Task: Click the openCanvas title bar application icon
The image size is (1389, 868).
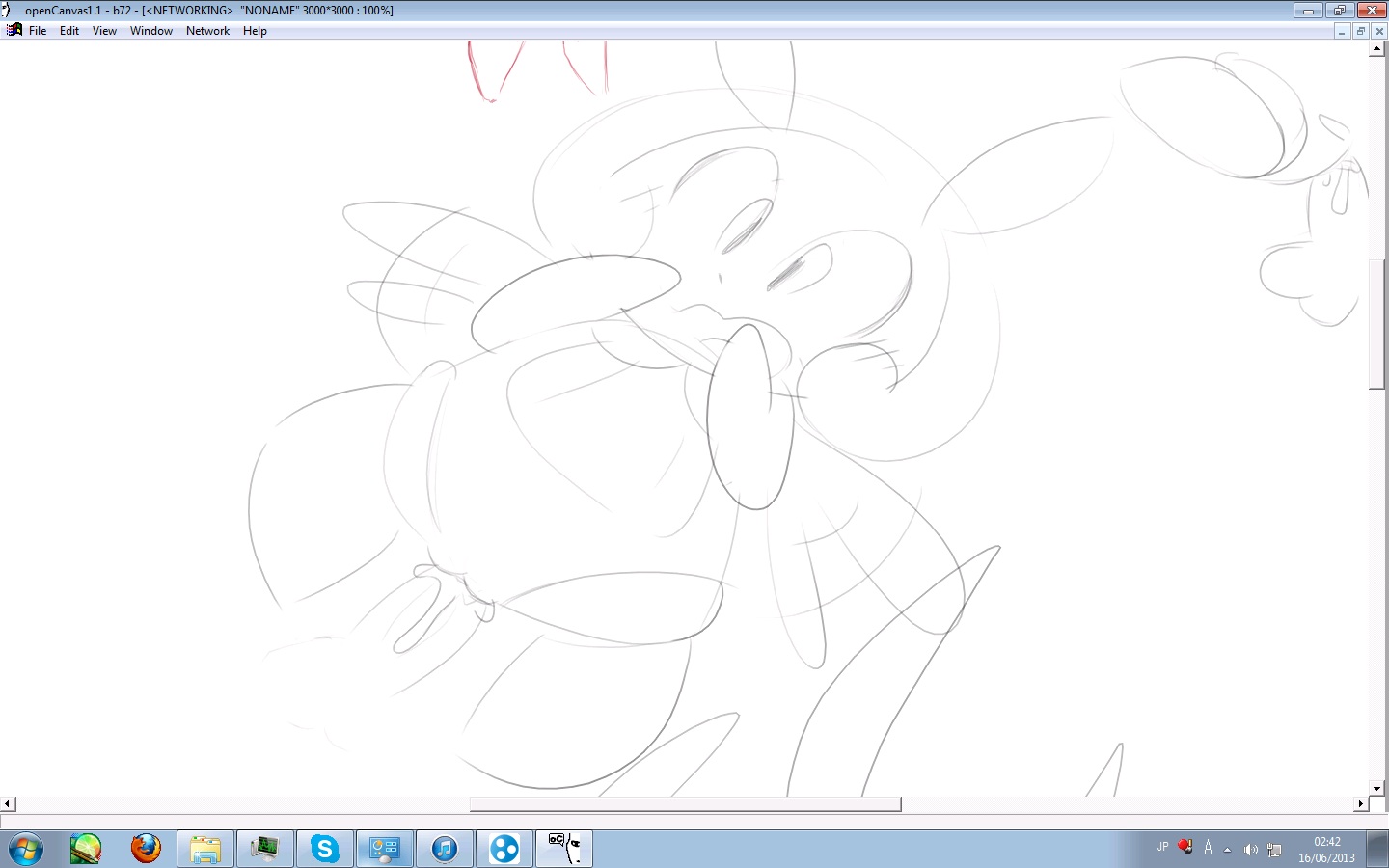Action: [8, 10]
